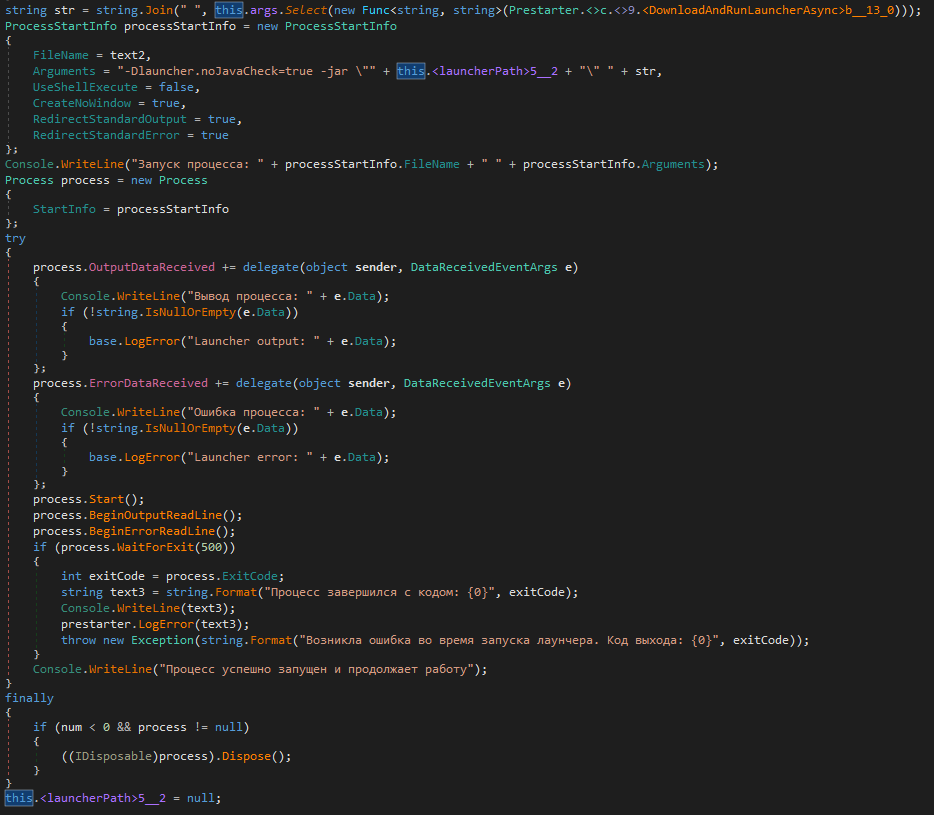The height and width of the screenshot is (815, 934).
Task: Click the int keyword before exitCode
Action: click(71, 576)
